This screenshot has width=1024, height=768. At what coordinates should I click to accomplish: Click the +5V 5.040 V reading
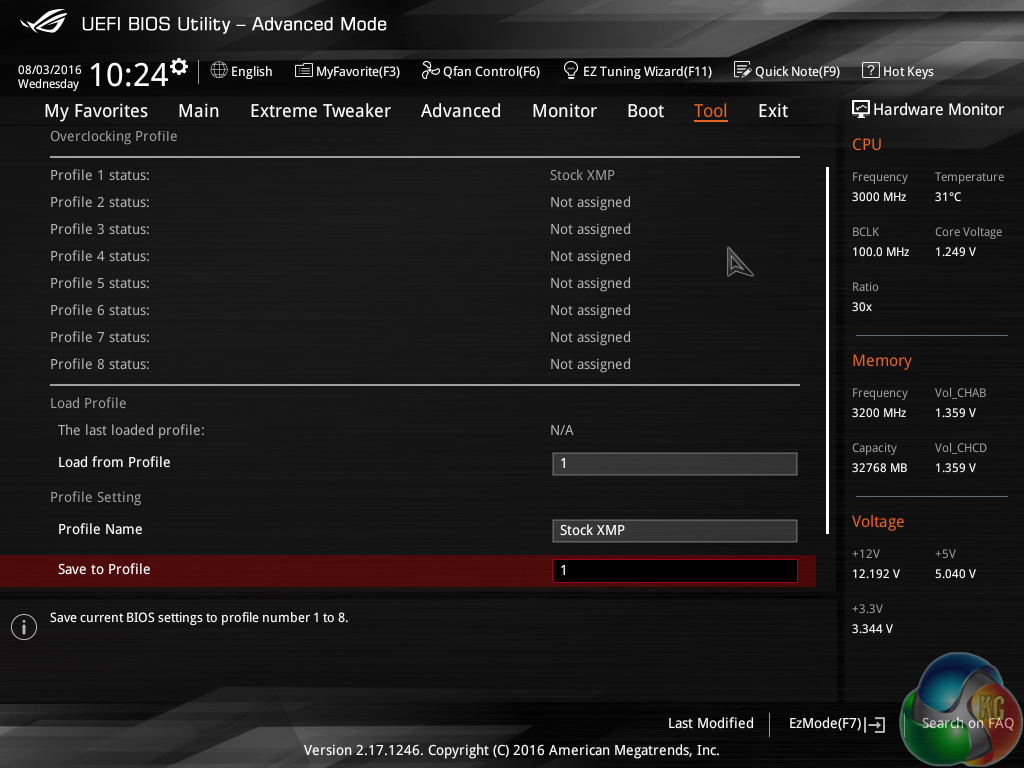click(955, 573)
